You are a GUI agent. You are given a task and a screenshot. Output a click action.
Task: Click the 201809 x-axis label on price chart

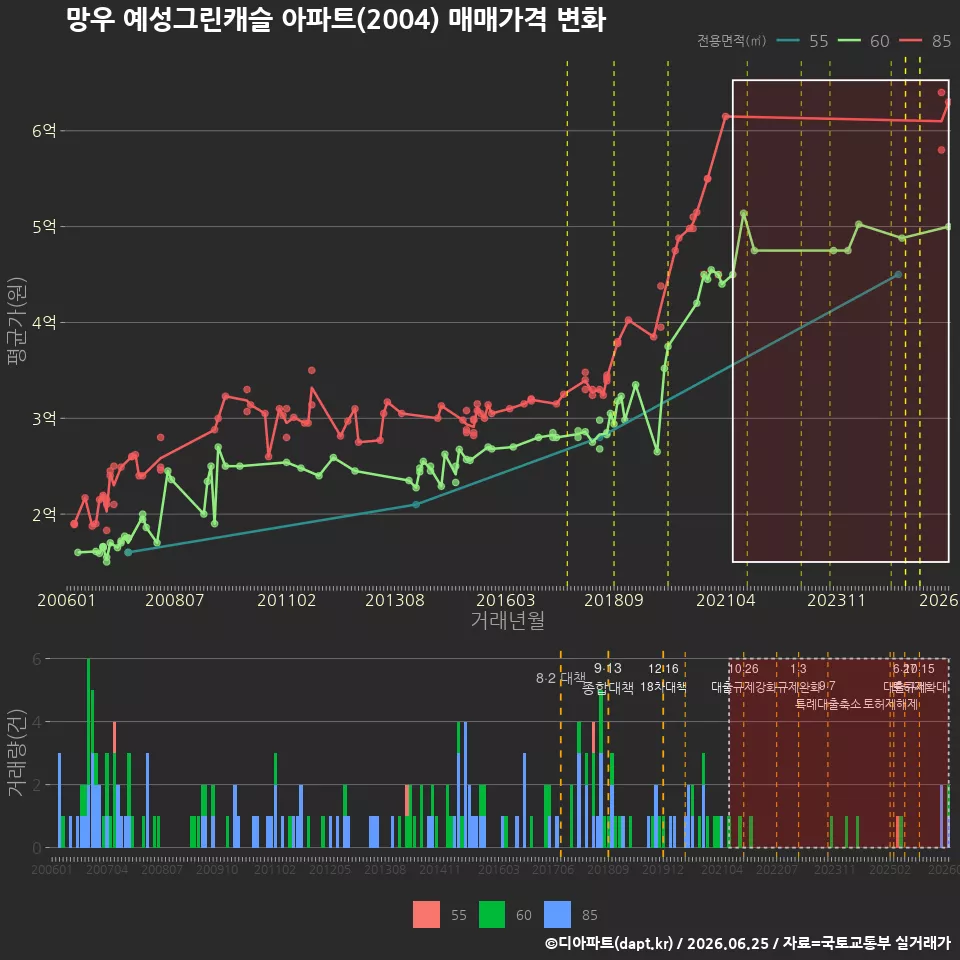click(x=613, y=600)
